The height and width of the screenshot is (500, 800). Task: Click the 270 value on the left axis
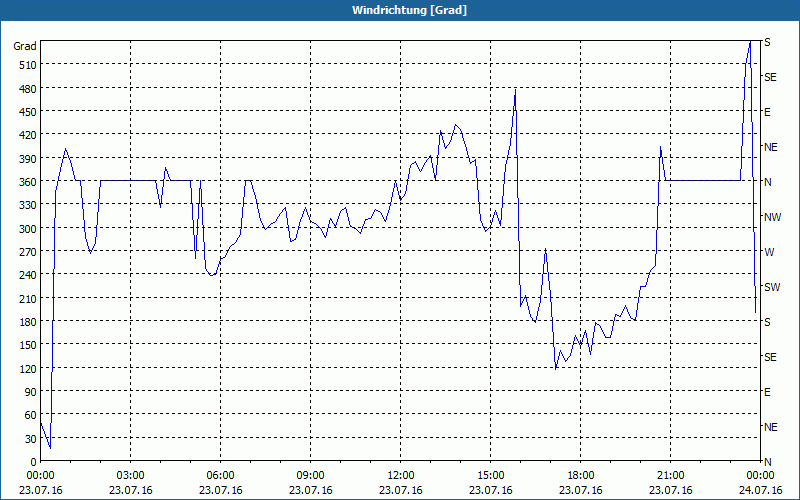tap(28, 252)
